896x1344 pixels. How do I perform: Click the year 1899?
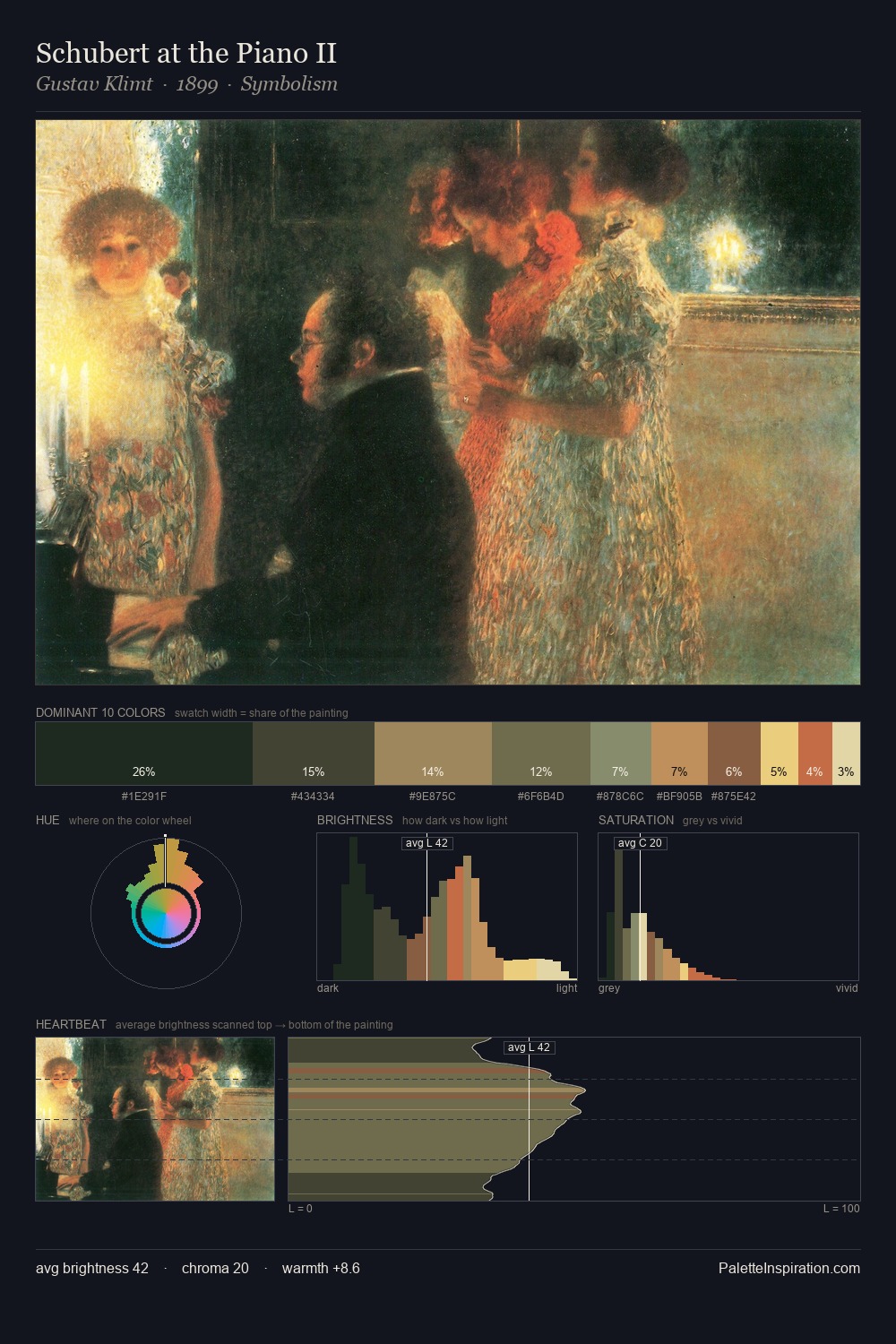click(x=197, y=84)
